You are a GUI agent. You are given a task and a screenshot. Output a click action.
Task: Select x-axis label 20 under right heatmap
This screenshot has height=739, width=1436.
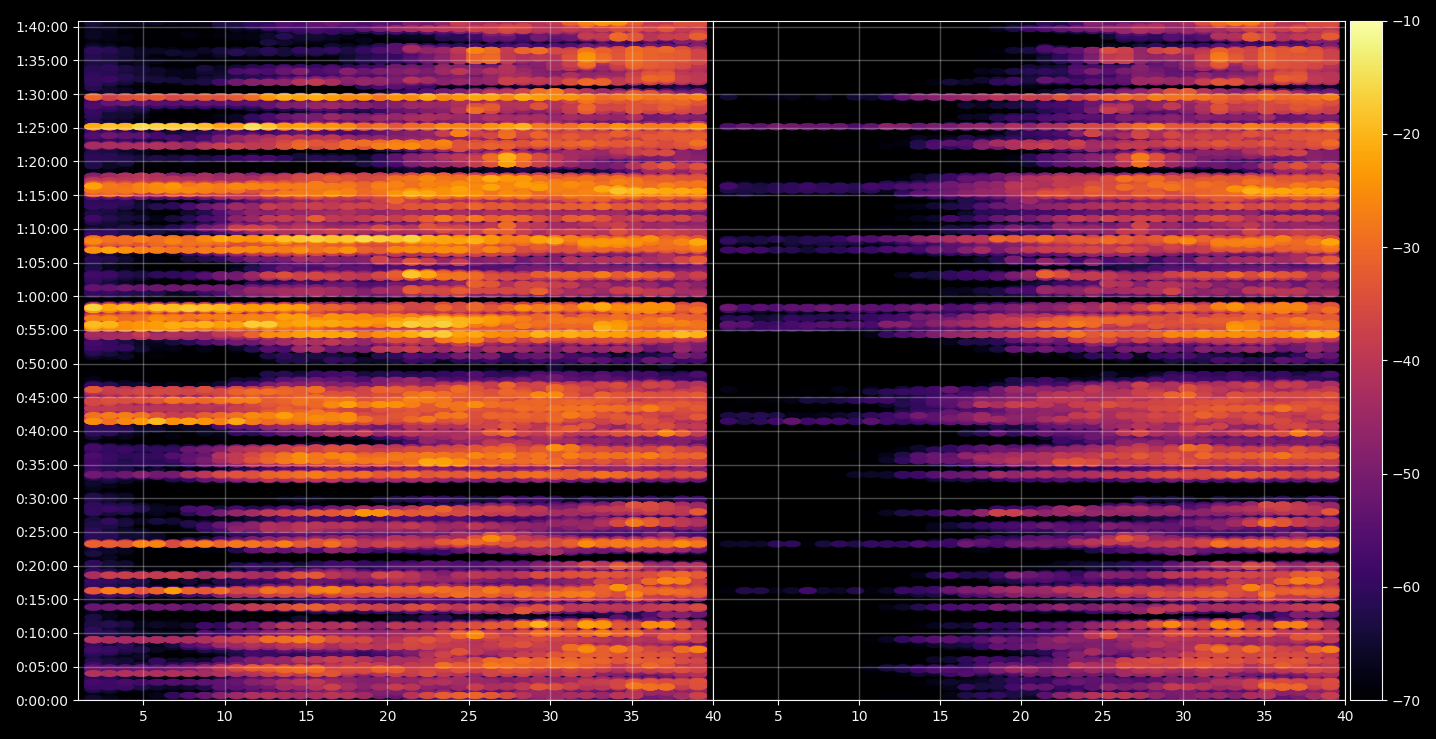point(1021,717)
